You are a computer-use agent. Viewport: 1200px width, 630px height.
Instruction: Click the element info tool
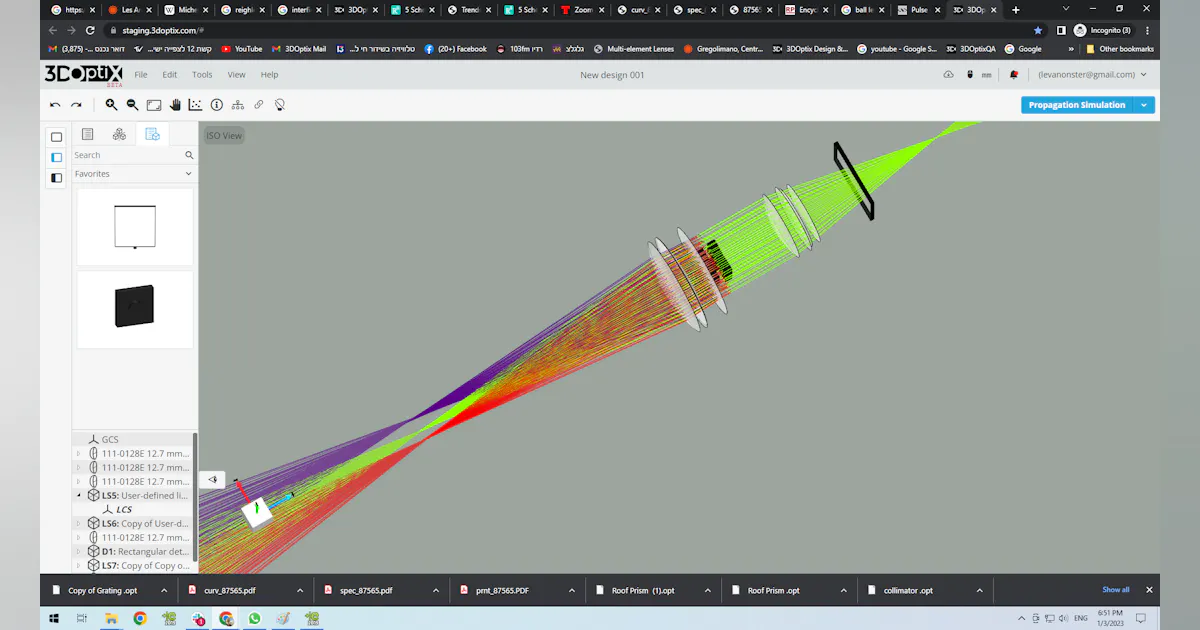[x=216, y=104]
